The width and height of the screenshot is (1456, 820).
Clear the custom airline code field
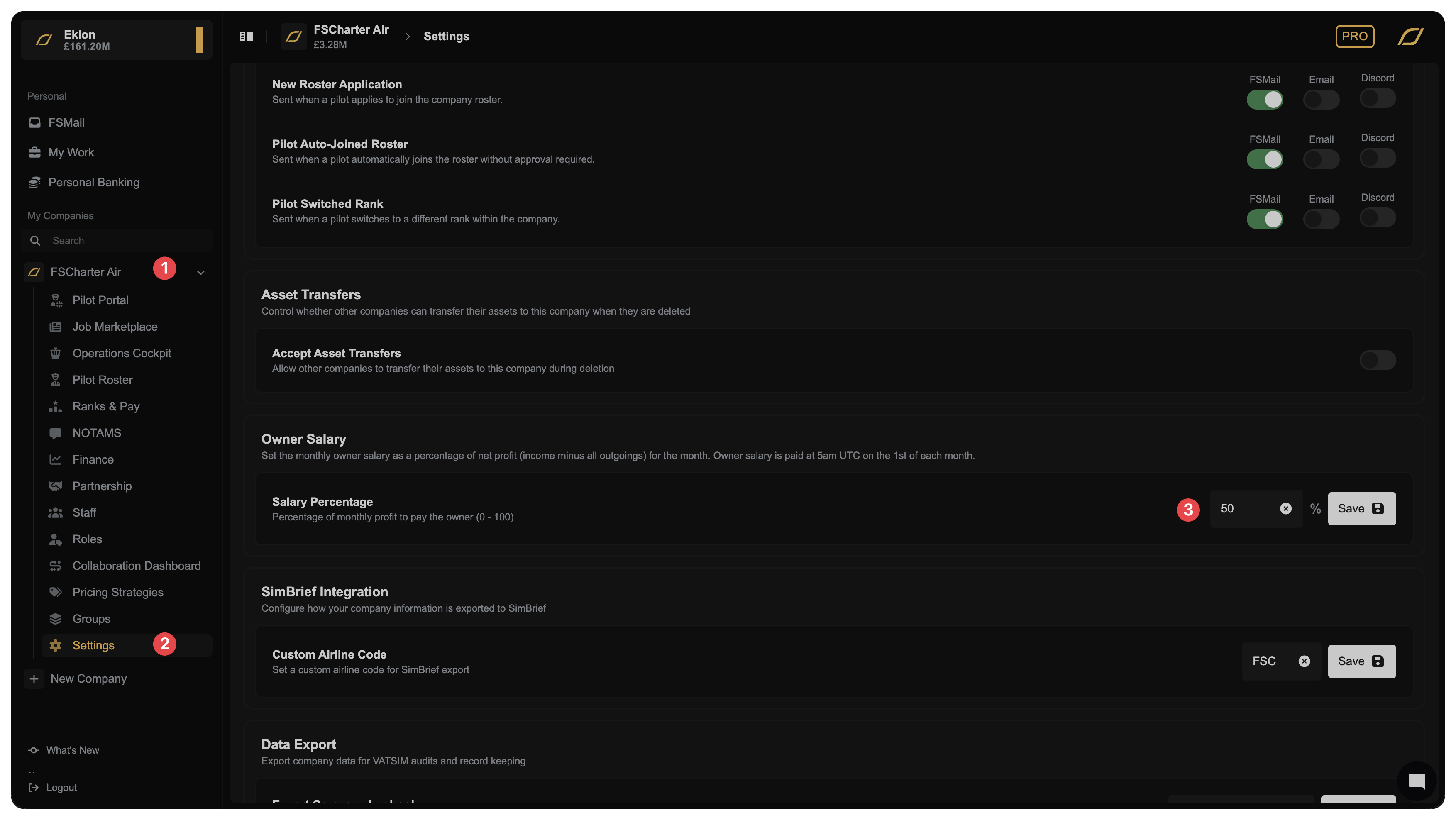pos(1304,661)
